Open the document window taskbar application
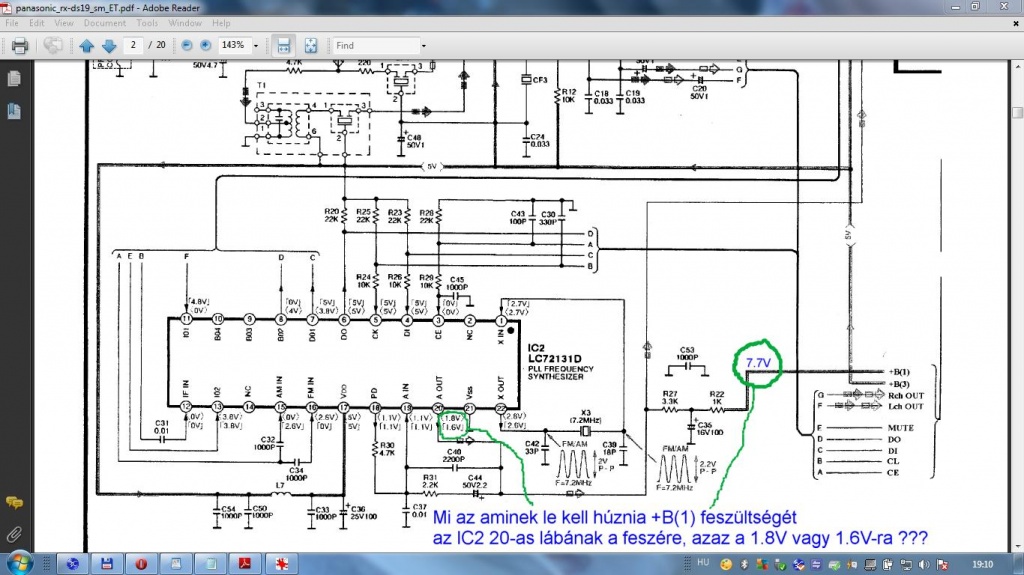Screen dimensions: 1024x575 pos(176,564)
